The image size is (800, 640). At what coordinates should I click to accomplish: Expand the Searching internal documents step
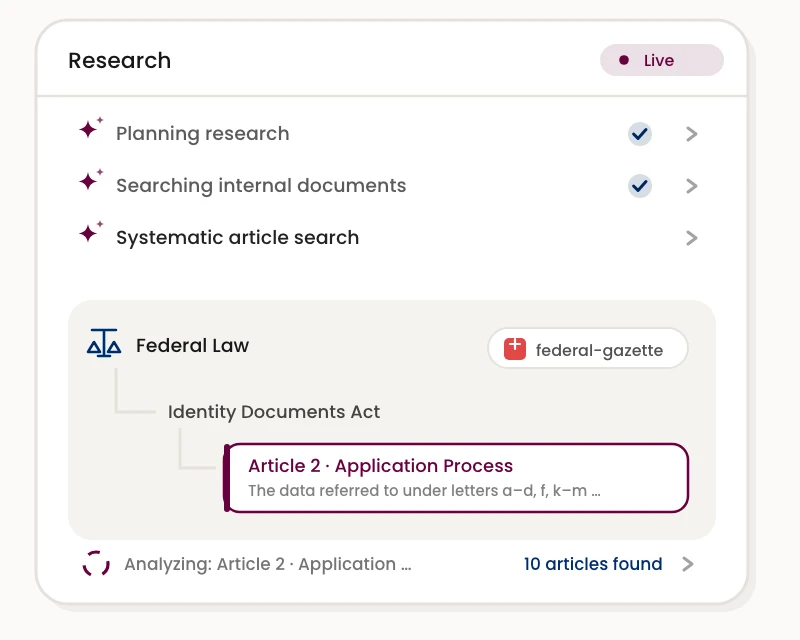coord(692,186)
